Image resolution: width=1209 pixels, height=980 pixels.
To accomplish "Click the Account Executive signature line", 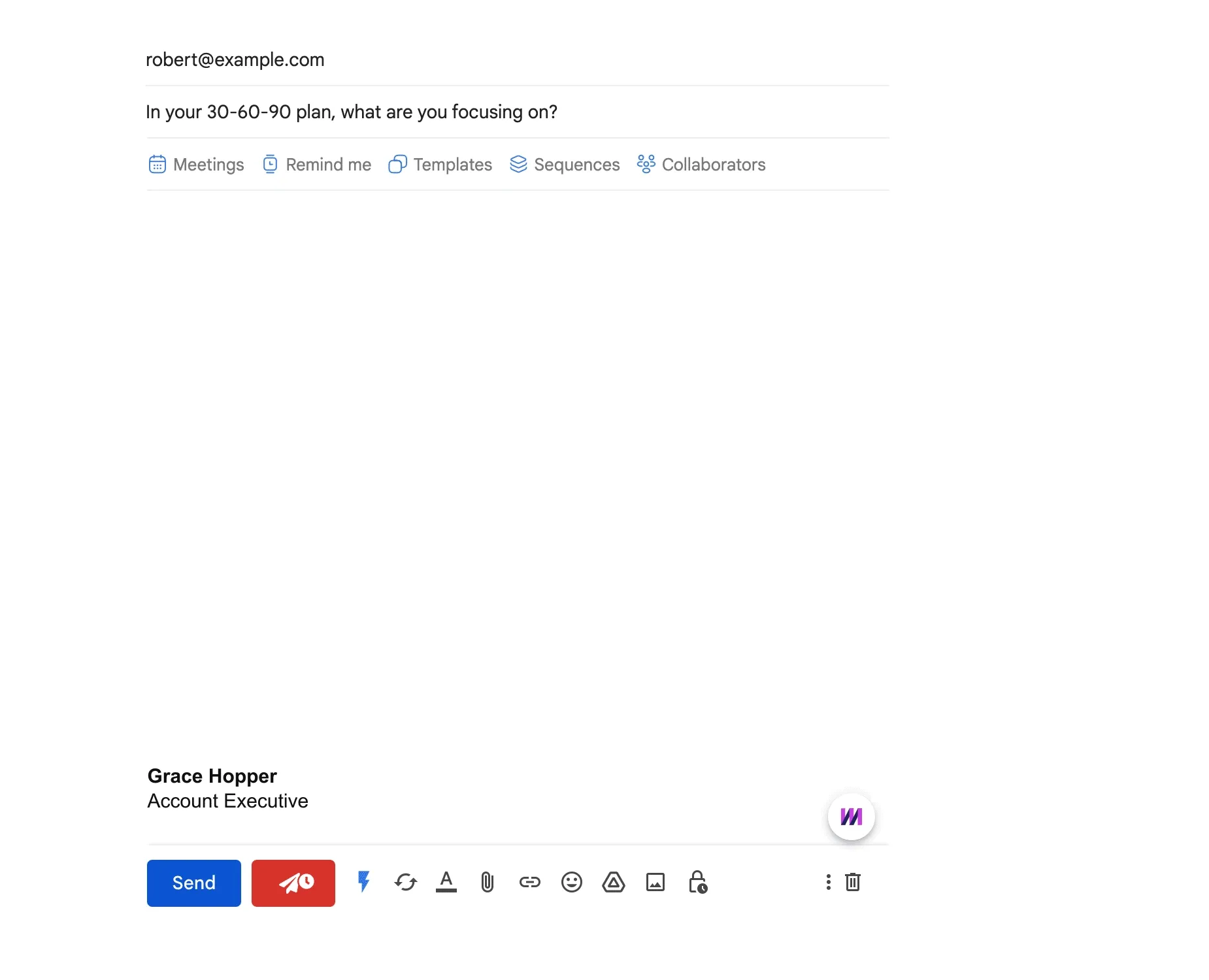I will 227,801.
